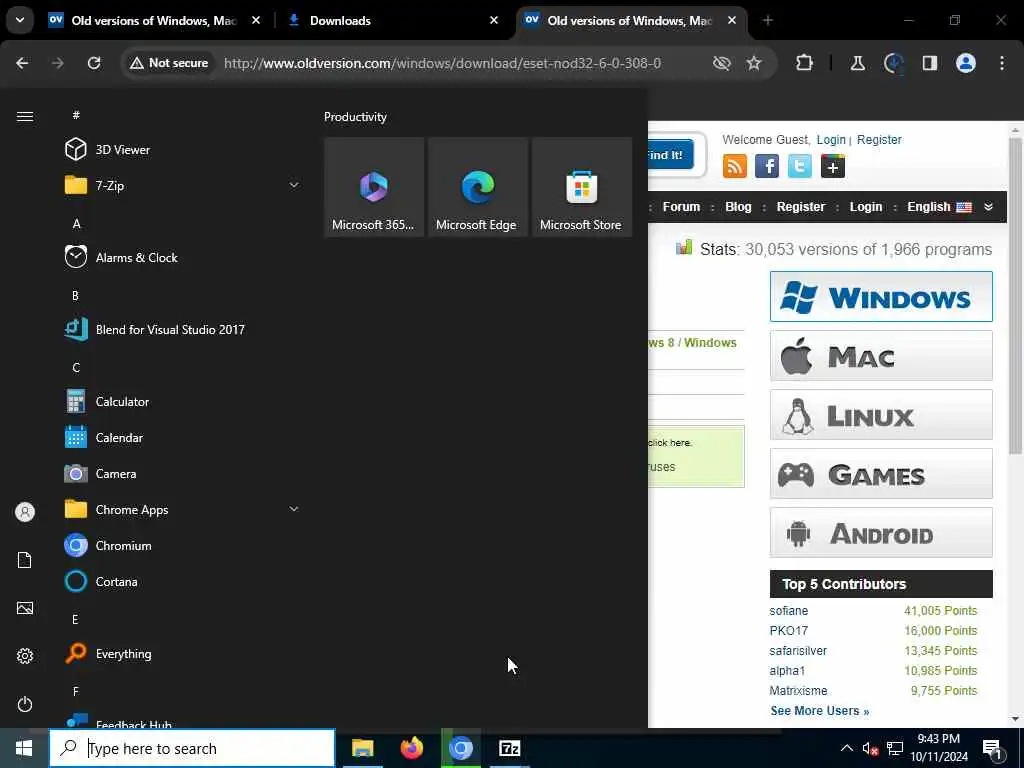
Task: Go back in the browser
Action: click(22, 63)
